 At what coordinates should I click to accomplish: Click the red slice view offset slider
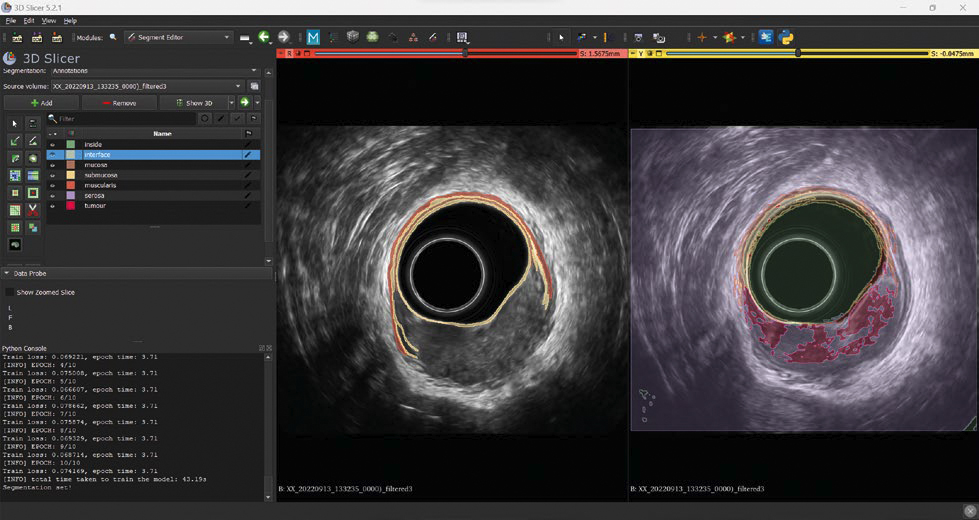pos(446,54)
